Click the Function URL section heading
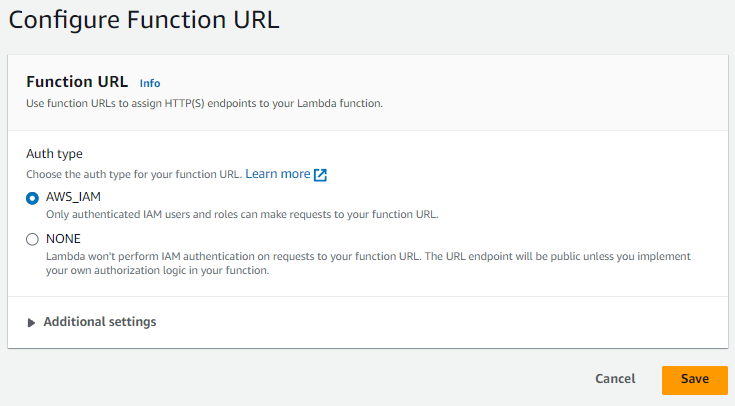The width and height of the screenshot is (735, 406). pyautogui.click(x=77, y=82)
